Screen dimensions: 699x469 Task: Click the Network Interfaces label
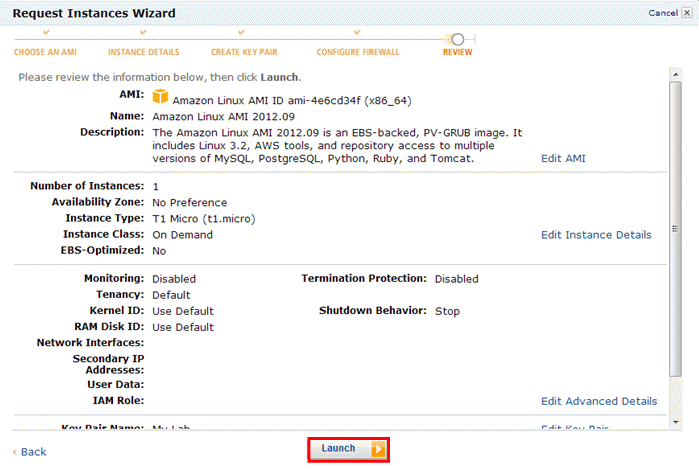coord(90,342)
